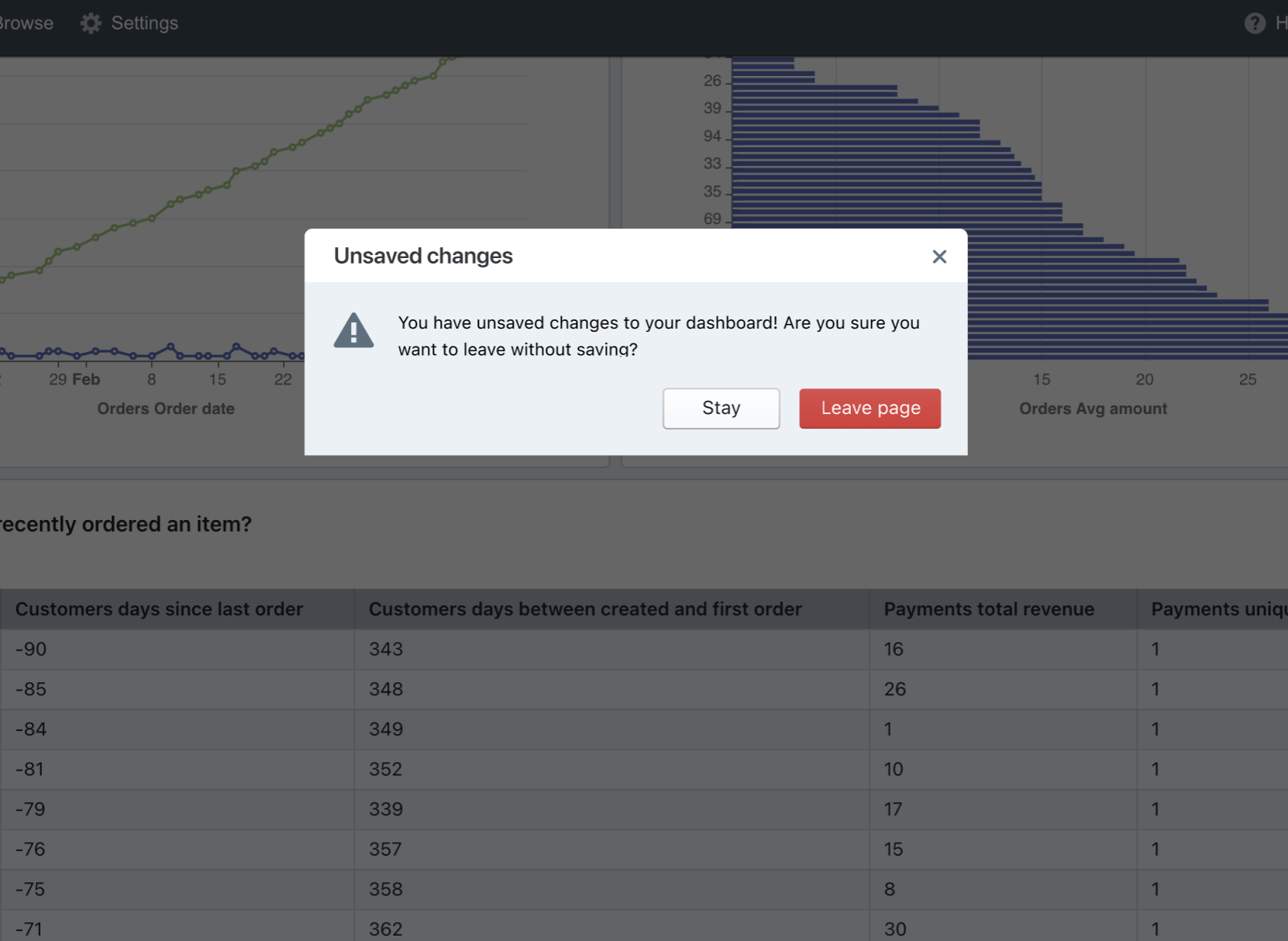Click the Orders Order date axis label

165,408
